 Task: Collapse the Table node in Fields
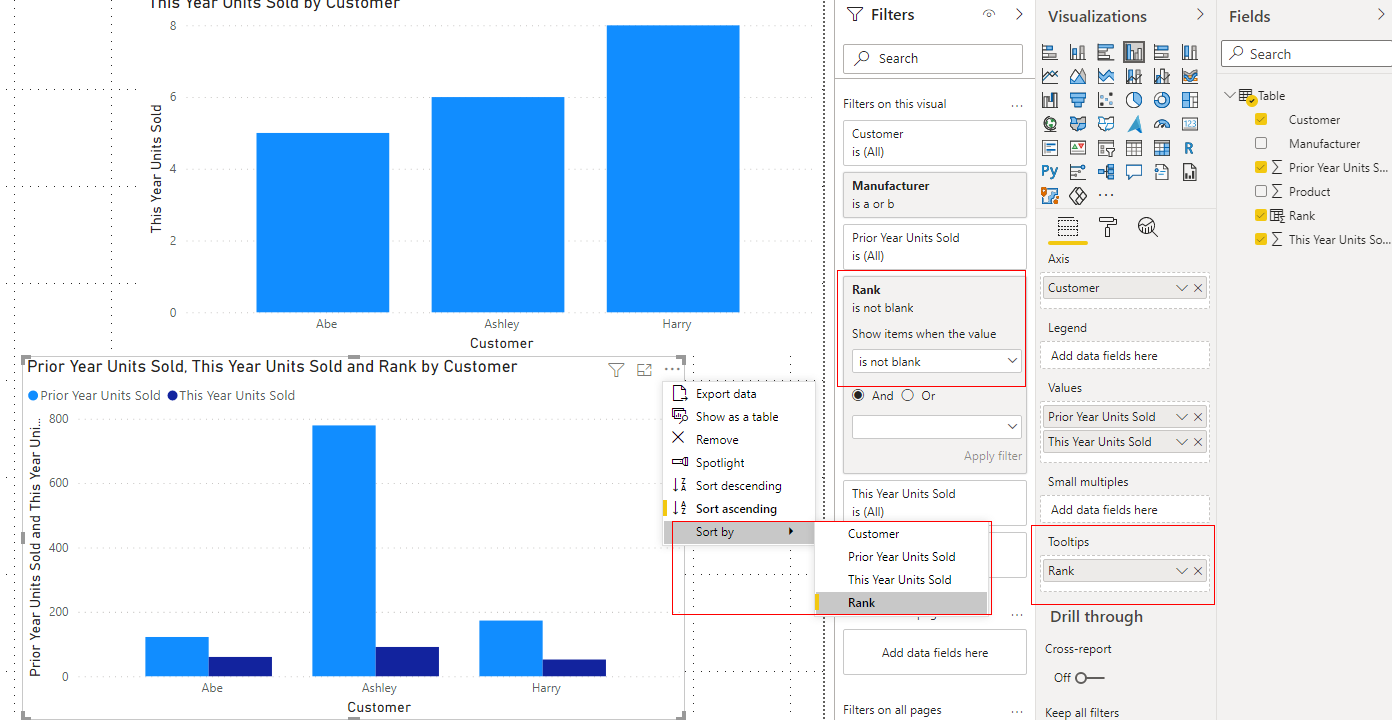tap(1229, 95)
